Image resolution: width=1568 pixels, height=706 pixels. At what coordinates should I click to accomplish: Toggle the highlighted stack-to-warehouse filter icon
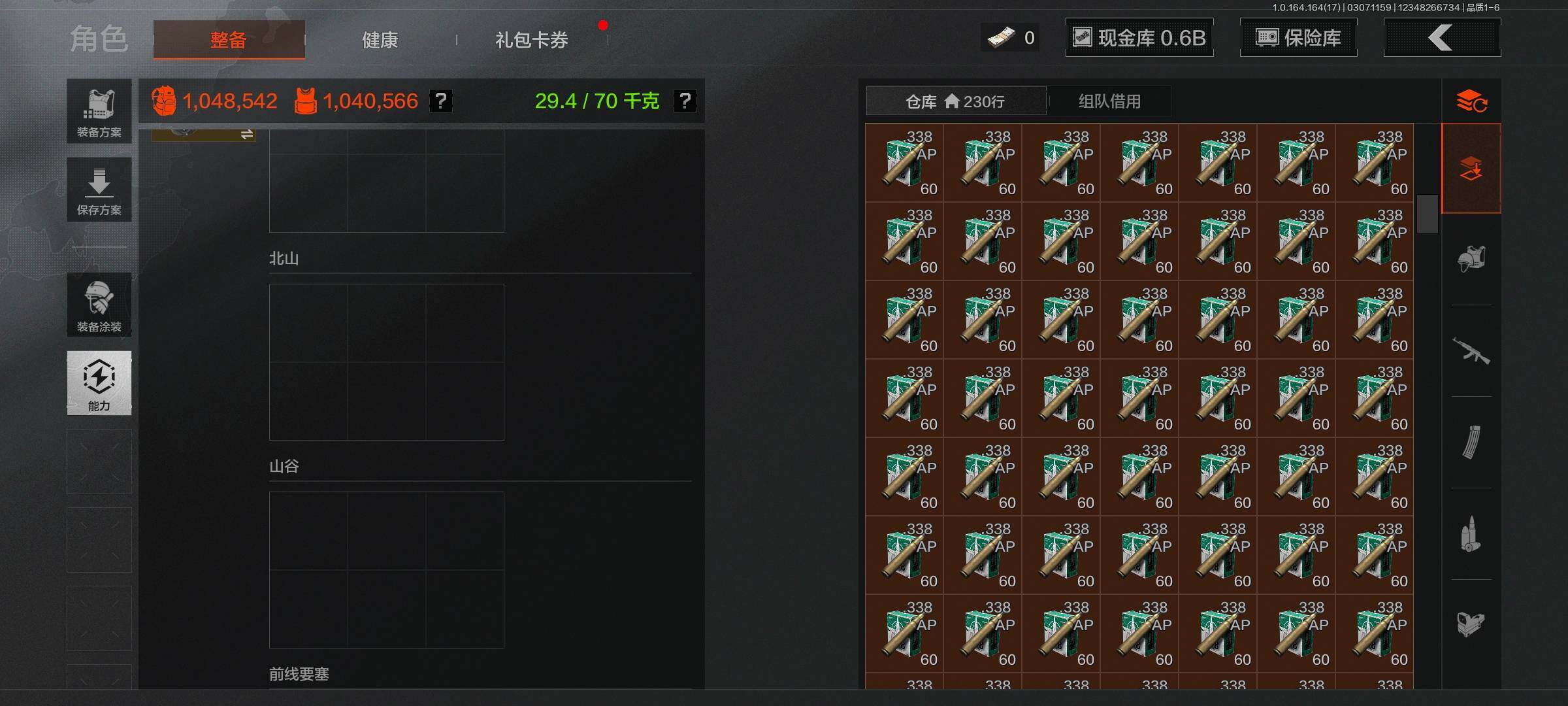(x=1471, y=169)
